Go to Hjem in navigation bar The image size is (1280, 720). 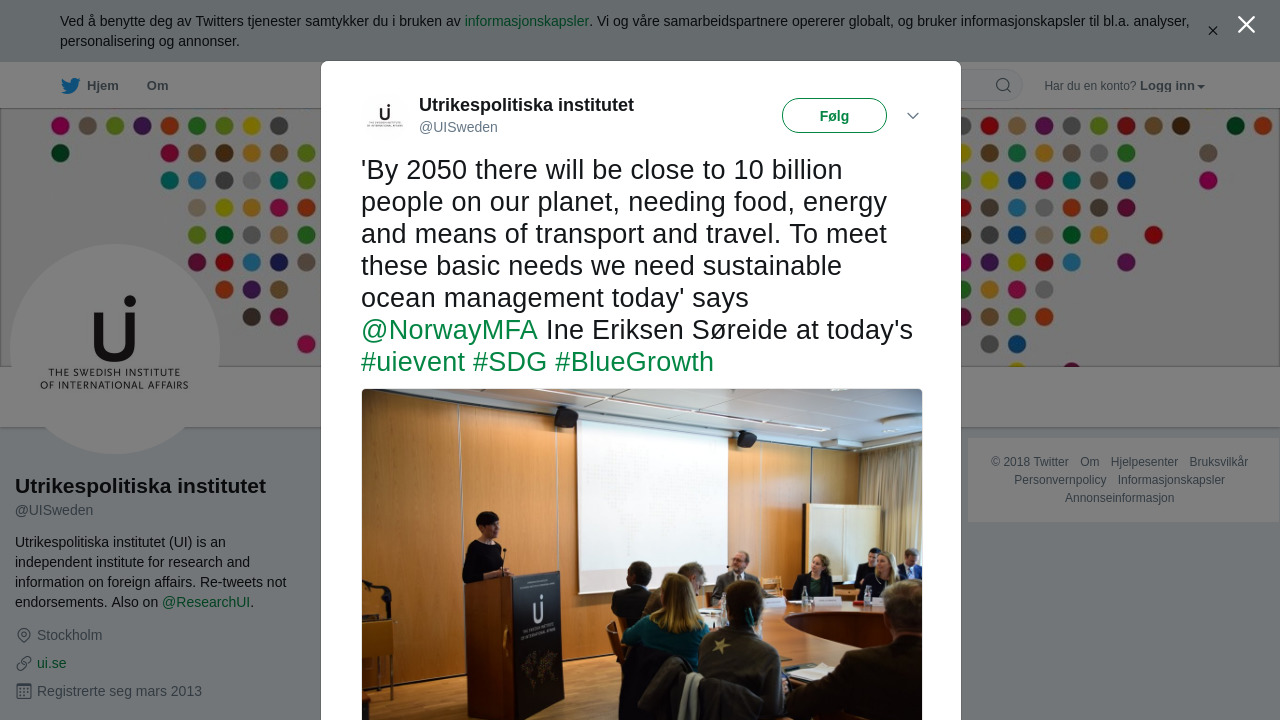(x=102, y=86)
